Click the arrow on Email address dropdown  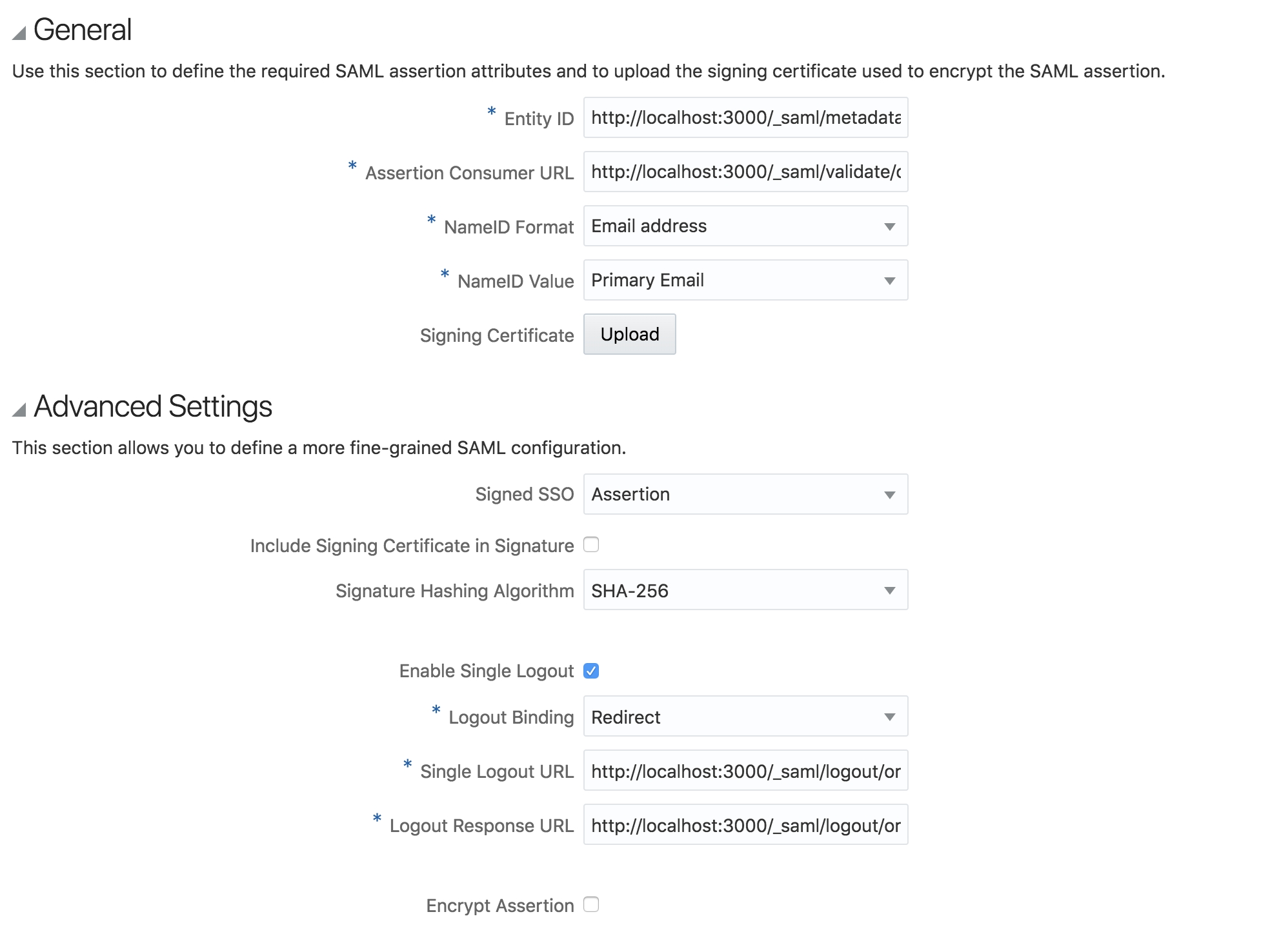(889, 226)
